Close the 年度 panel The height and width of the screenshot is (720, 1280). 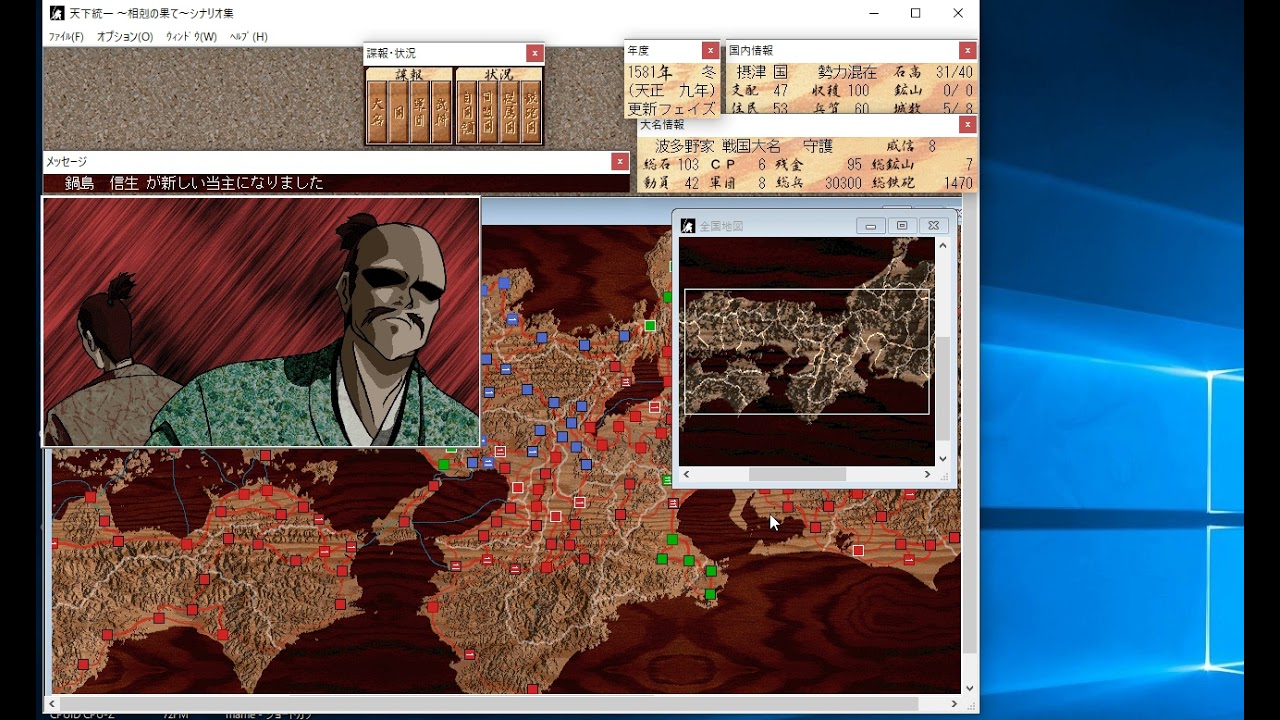click(710, 50)
